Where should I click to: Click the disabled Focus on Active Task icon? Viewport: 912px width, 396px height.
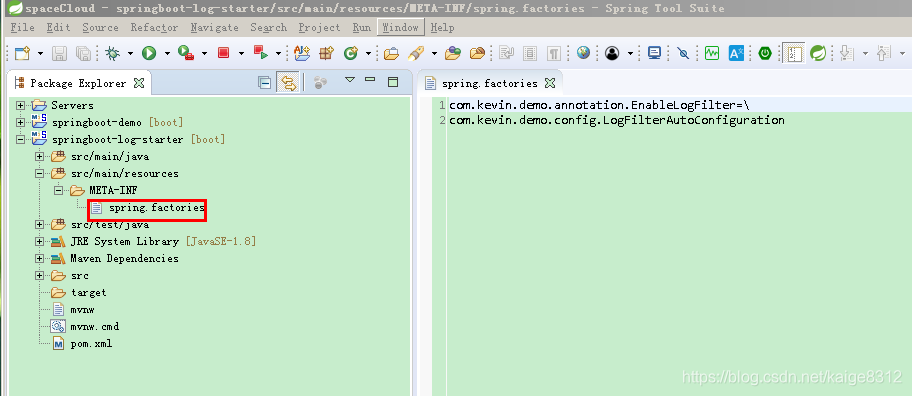point(319,83)
